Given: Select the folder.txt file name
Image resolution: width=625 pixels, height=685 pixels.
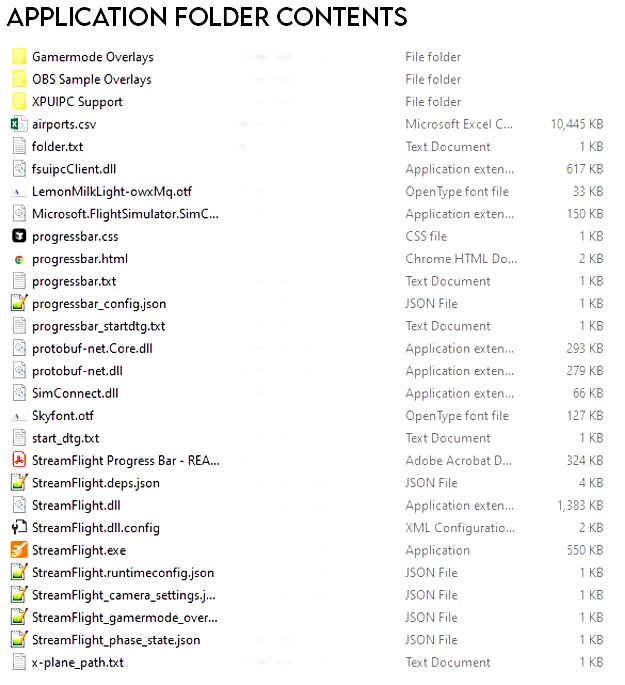Looking at the screenshot, I should 57,146.
